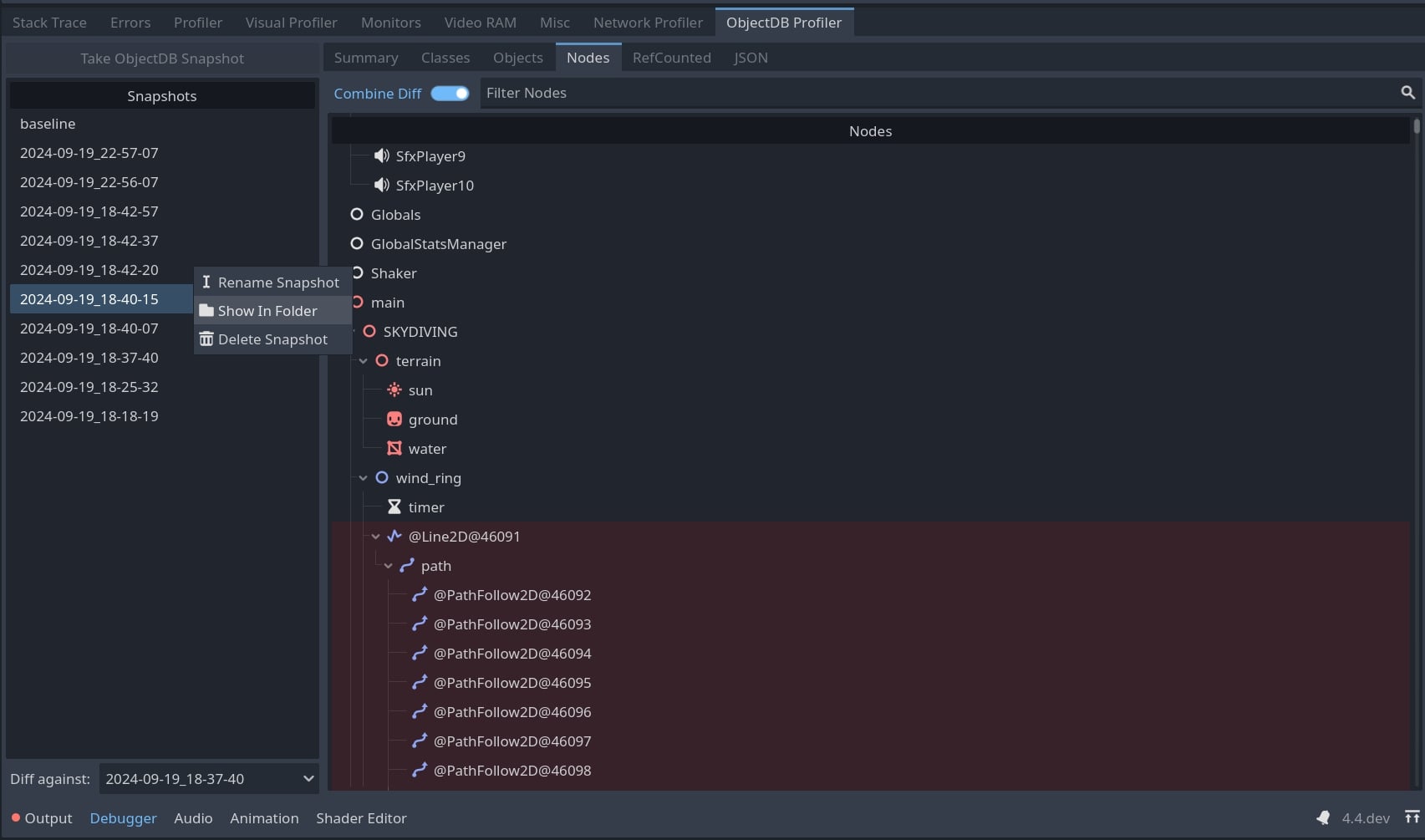Switch to the JSON tab
This screenshot has height=840, width=1425.
(x=750, y=57)
